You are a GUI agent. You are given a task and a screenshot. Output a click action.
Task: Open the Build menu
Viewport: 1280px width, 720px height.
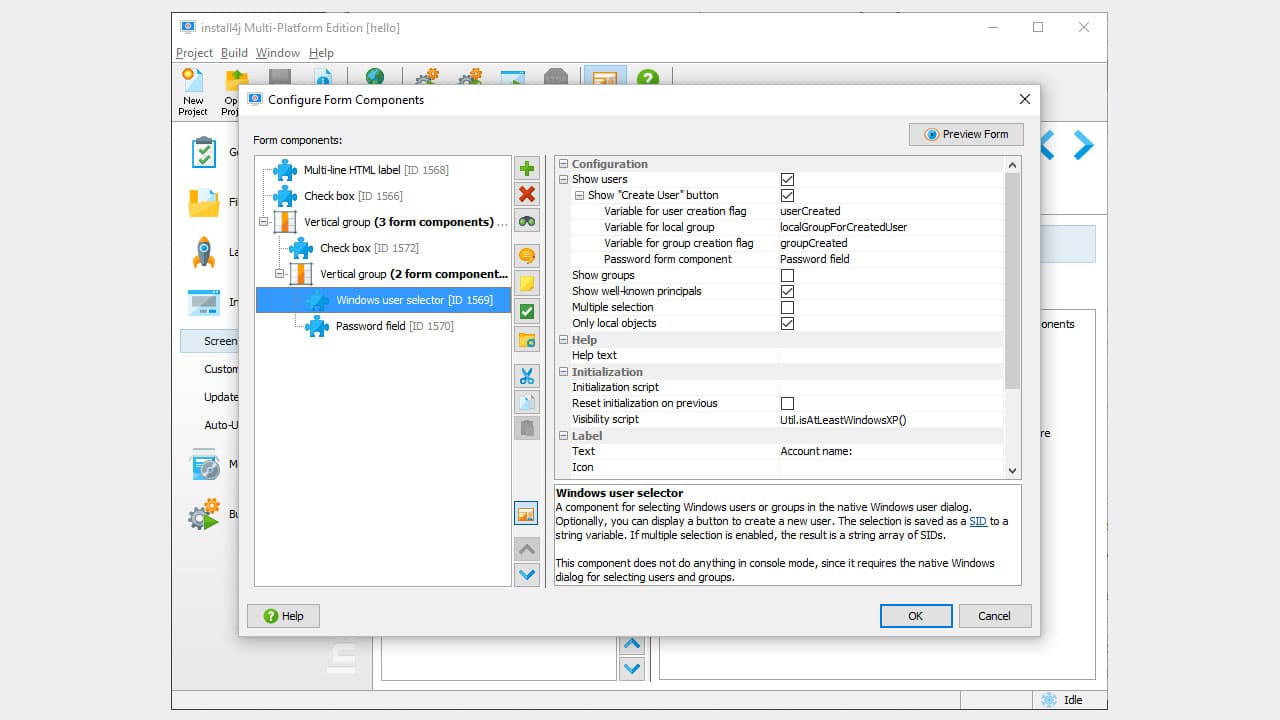click(233, 52)
